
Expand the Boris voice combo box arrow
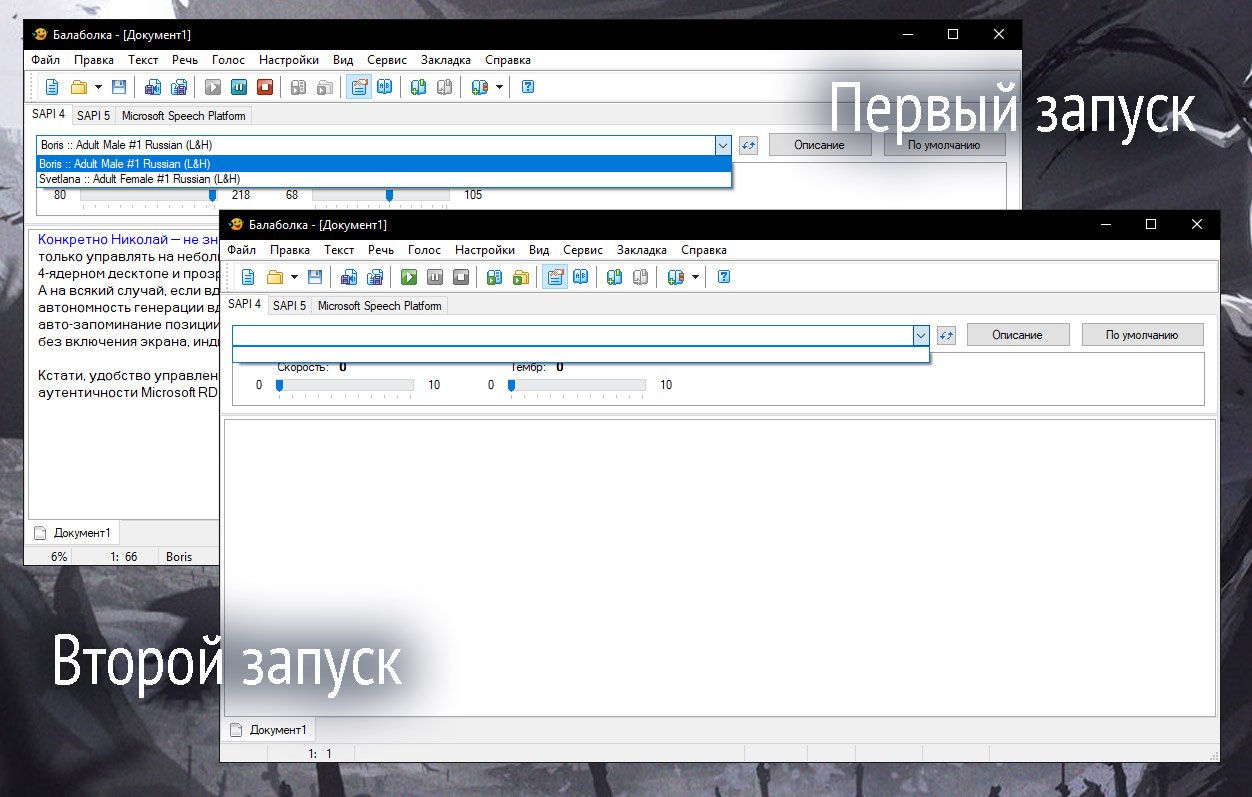coord(723,145)
